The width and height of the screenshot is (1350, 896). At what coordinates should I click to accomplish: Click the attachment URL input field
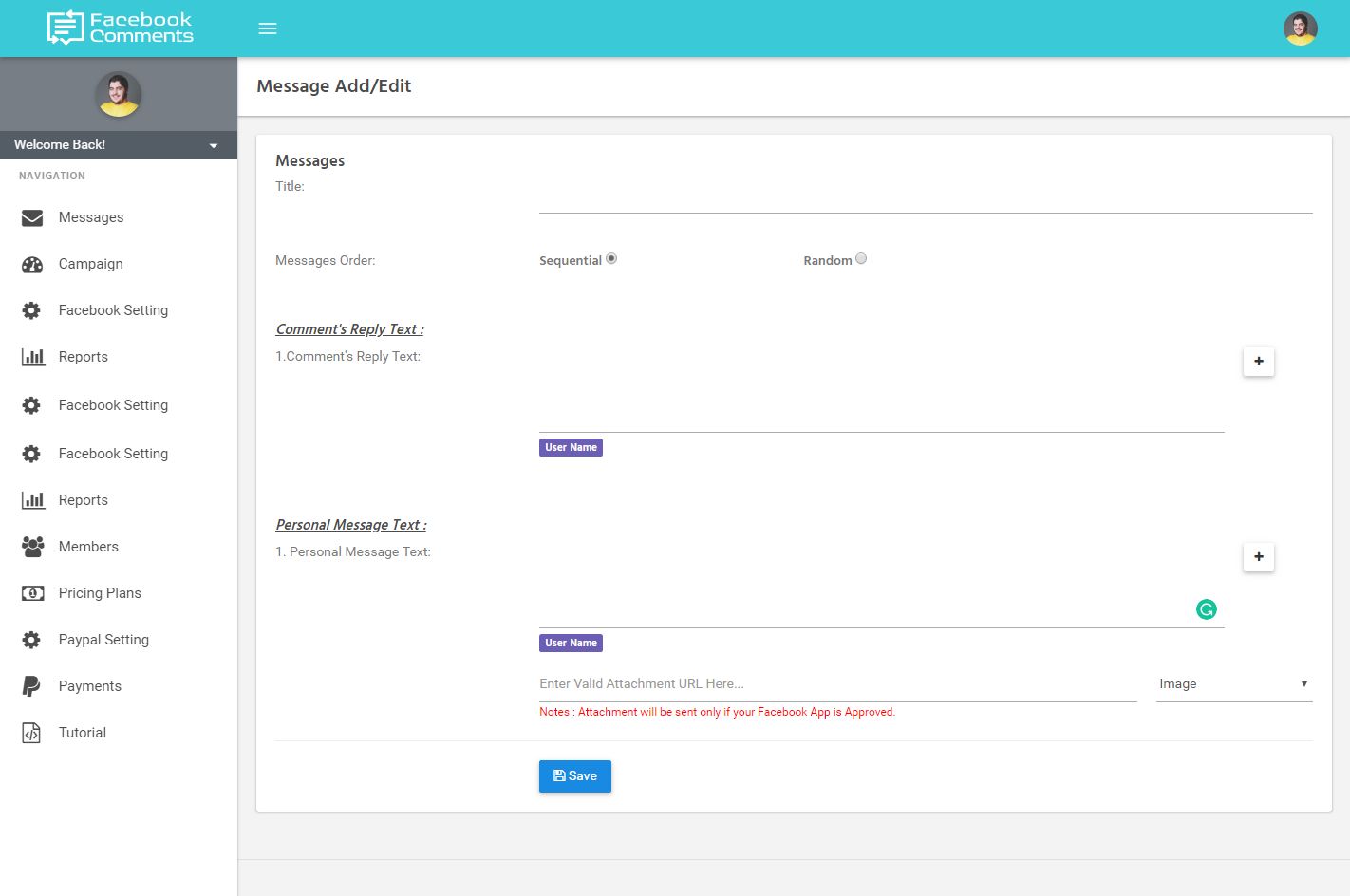(x=837, y=684)
